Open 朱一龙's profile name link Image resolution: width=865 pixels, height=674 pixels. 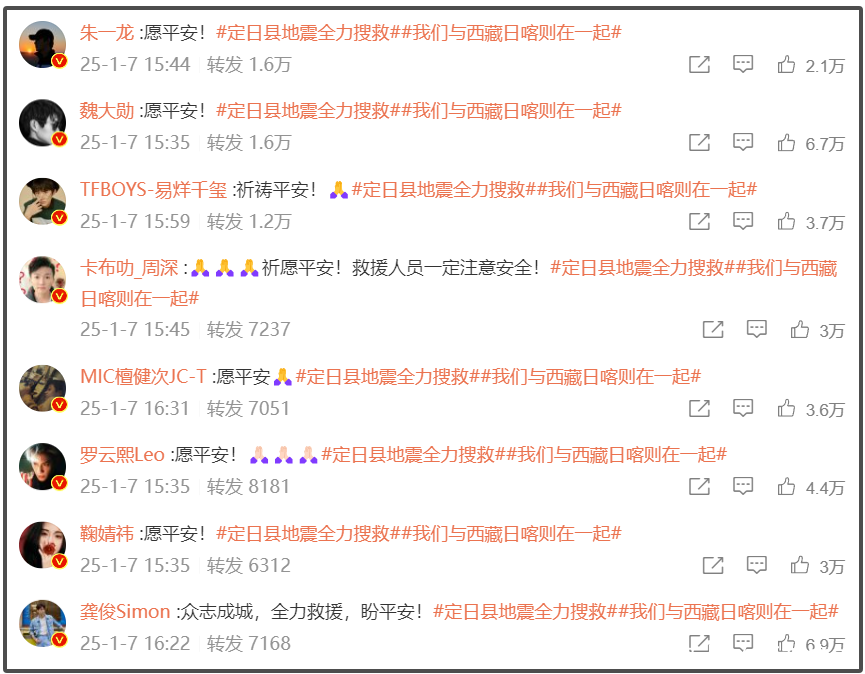point(107,33)
